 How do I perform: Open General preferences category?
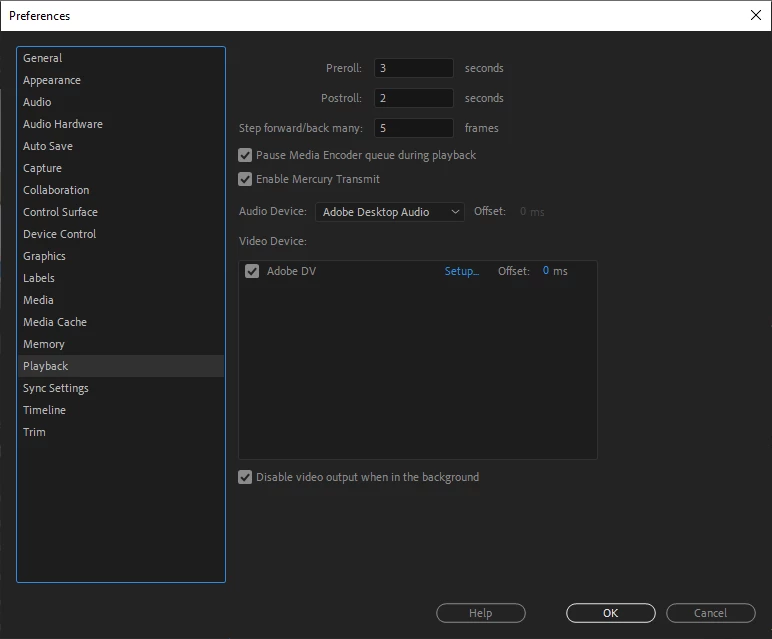[x=121, y=58]
